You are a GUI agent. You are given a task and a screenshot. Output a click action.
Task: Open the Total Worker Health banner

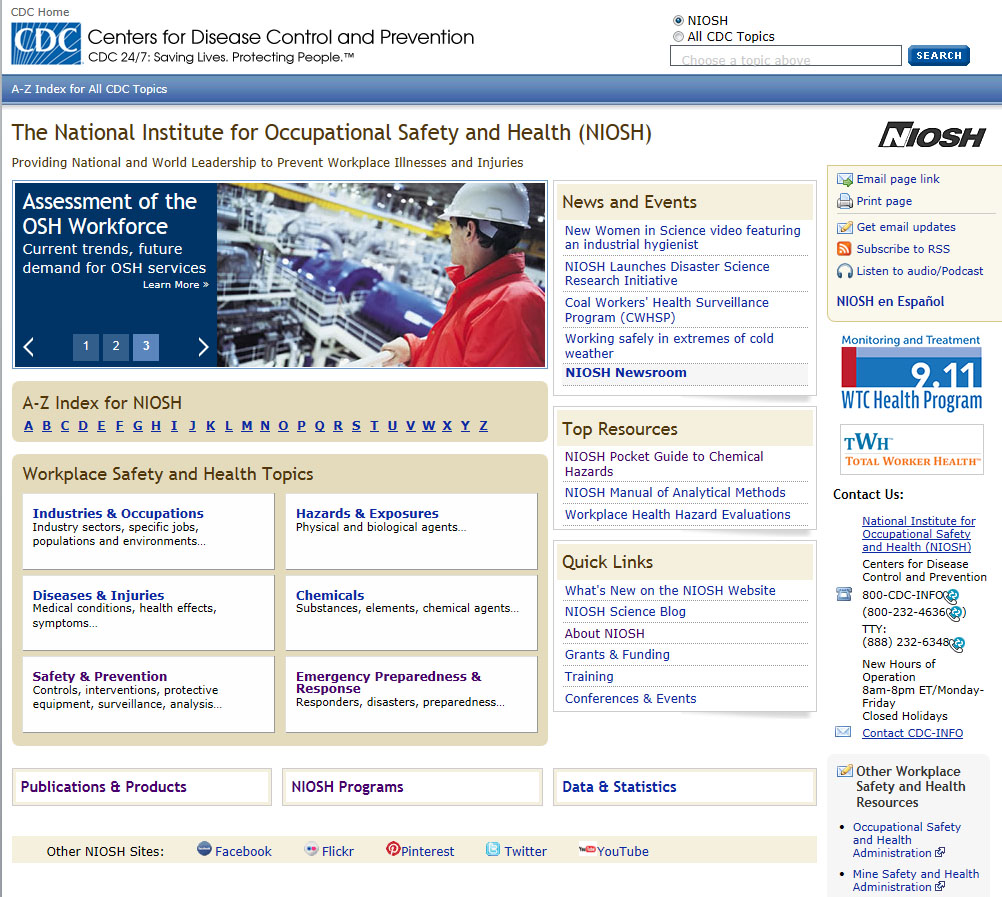911,449
